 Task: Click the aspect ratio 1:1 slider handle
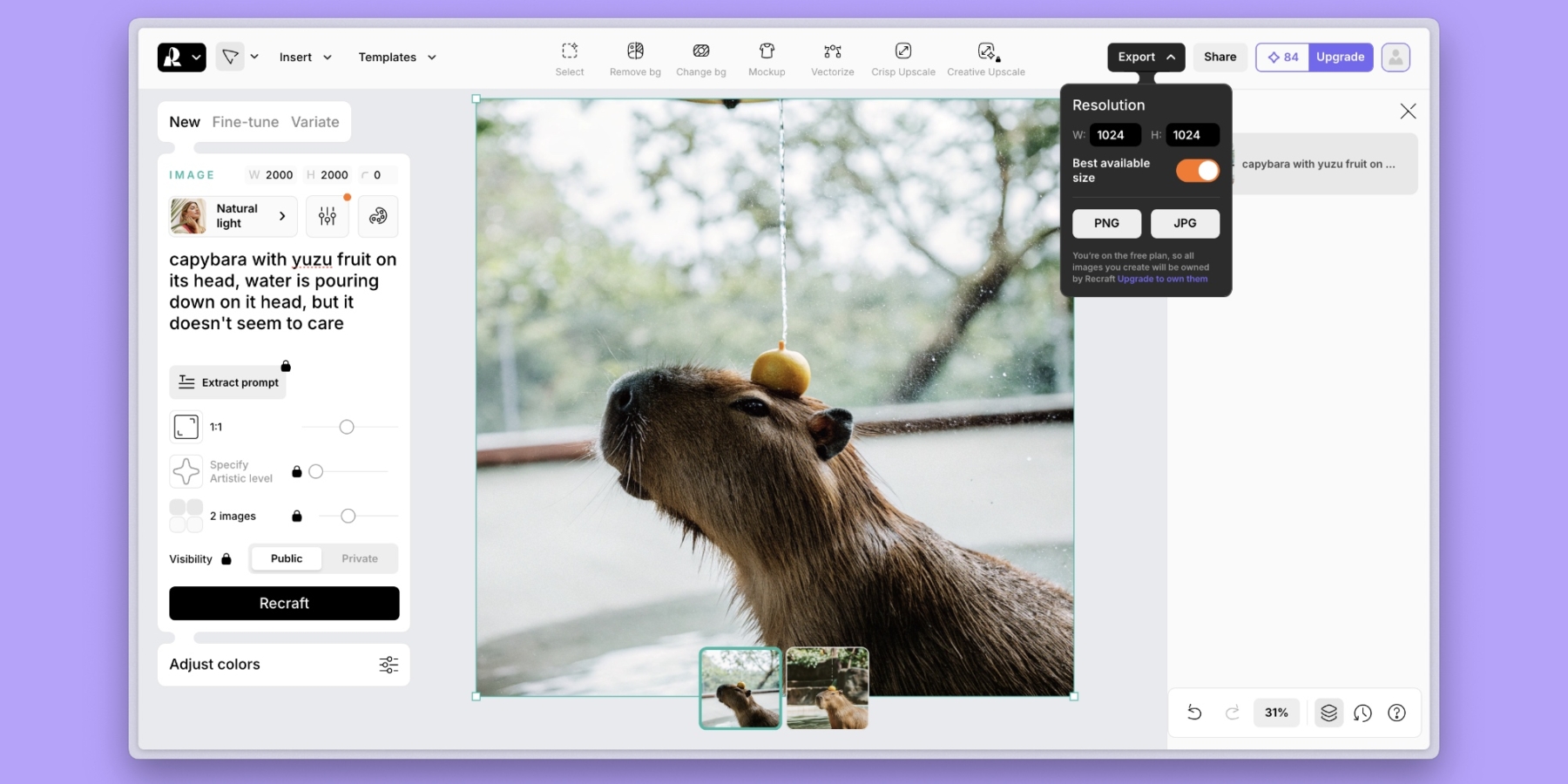click(347, 427)
